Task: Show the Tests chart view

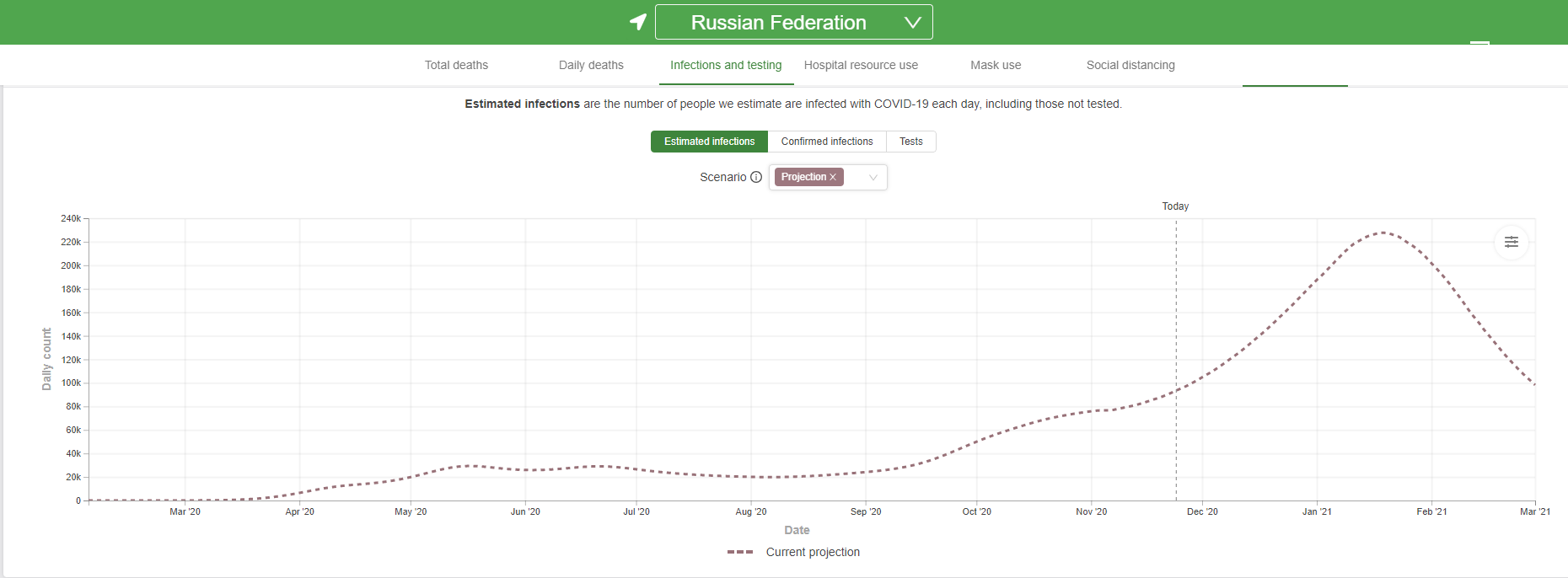Action: tap(910, 142)
